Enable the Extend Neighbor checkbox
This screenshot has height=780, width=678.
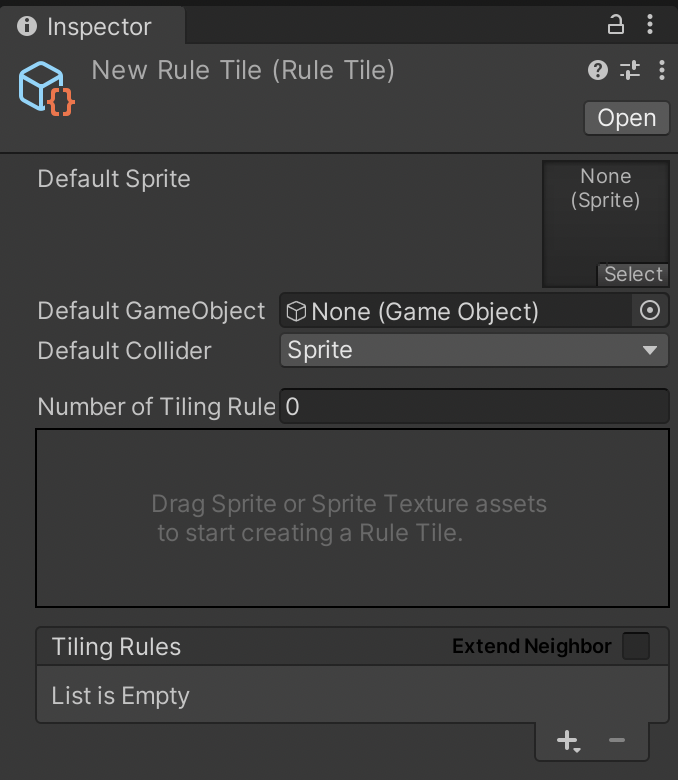click(x=636, y=646)
